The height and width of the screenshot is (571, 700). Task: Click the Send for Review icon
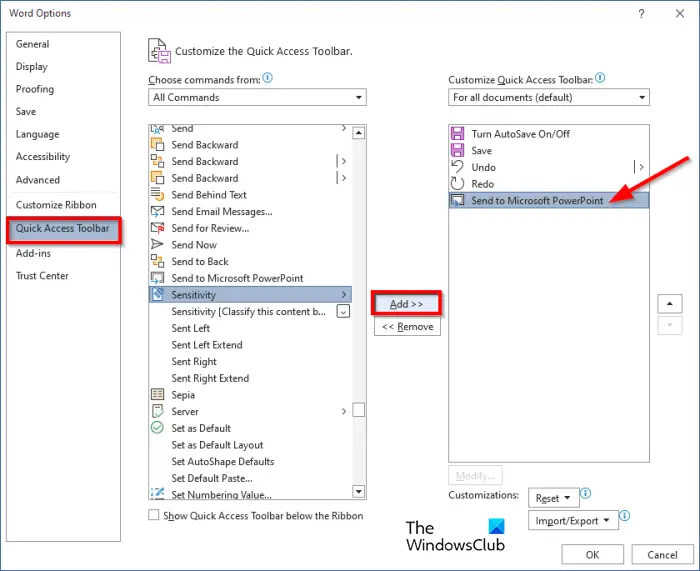pos(157,228)
